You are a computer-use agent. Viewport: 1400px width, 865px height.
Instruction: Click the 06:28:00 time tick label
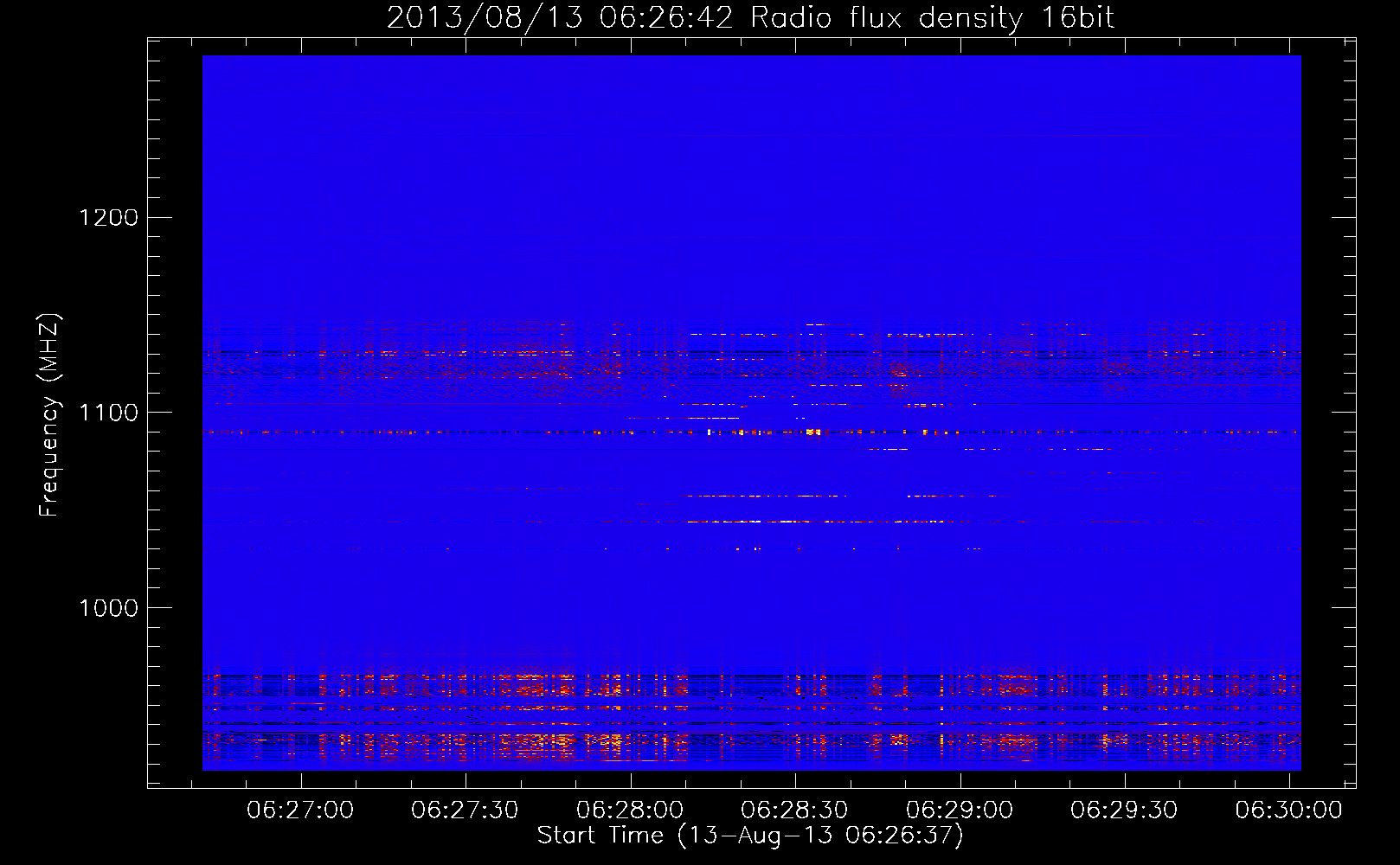(630, 811)
